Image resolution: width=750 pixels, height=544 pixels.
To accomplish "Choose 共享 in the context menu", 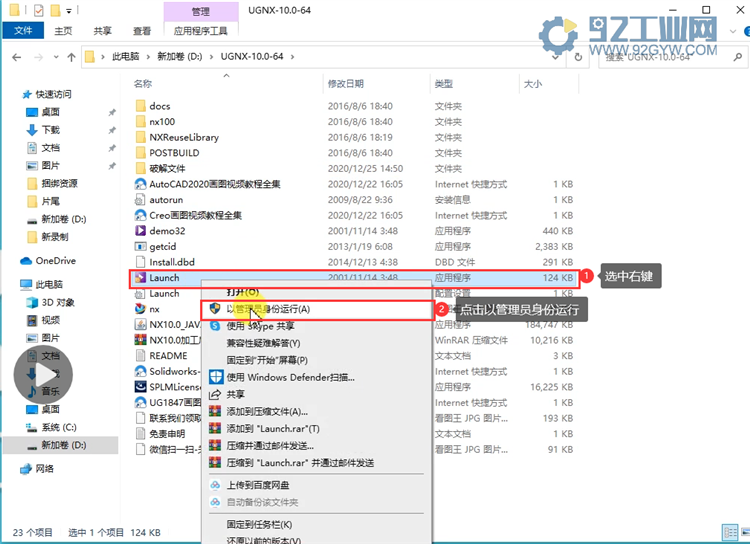I will tap(317, 394).
